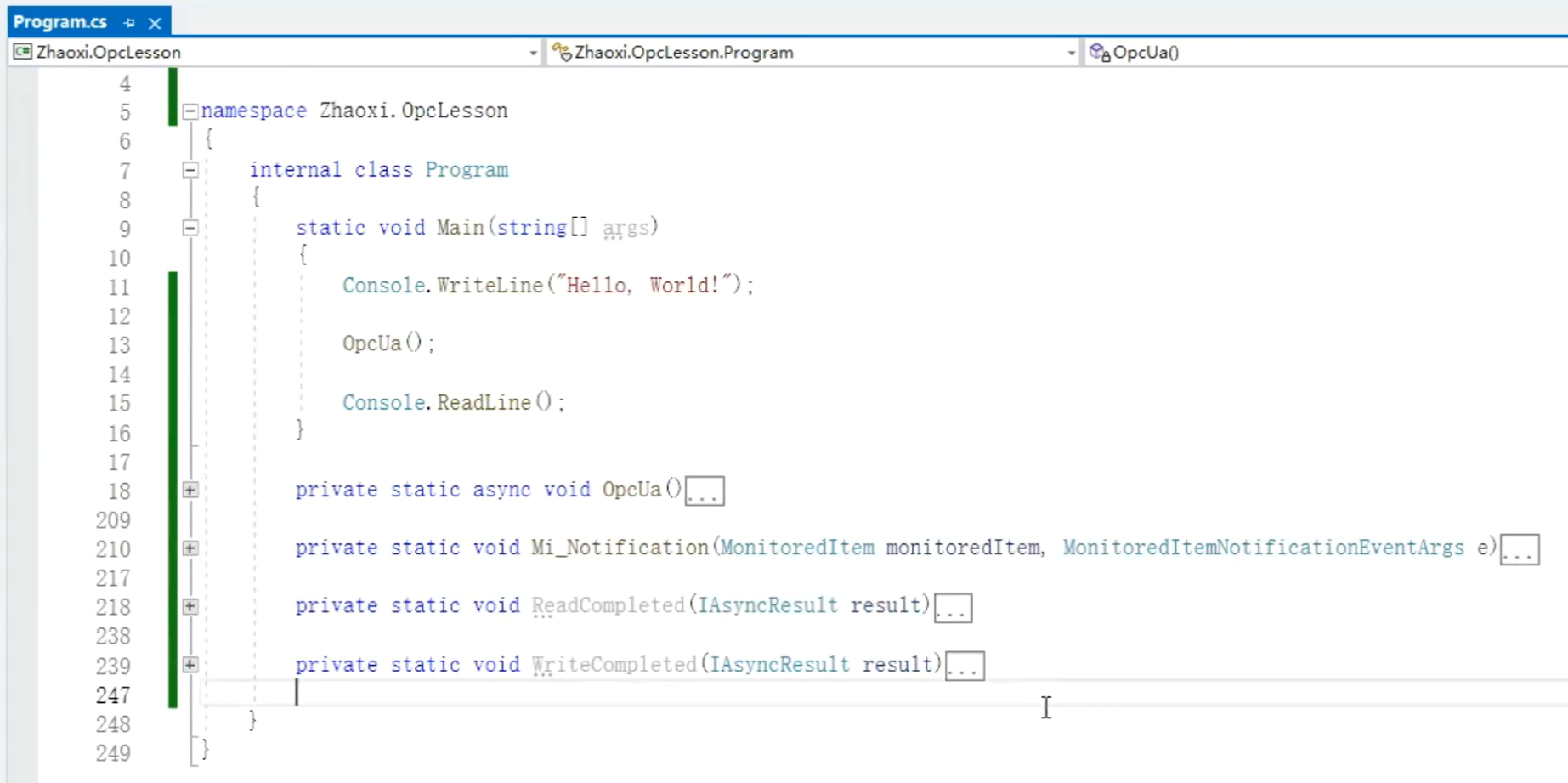Open the Zhaoxi.OpcLesson.Program type dropdown arrow
The image size is (1568, 783).
(x=1071, y=53)
